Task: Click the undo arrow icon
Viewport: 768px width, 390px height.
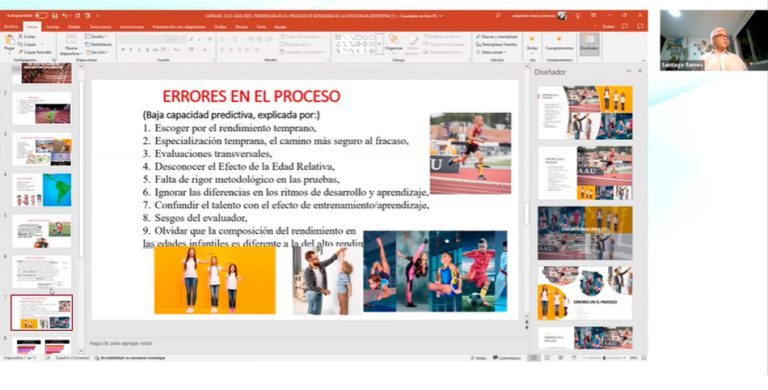Action: (x=65, y=16)
